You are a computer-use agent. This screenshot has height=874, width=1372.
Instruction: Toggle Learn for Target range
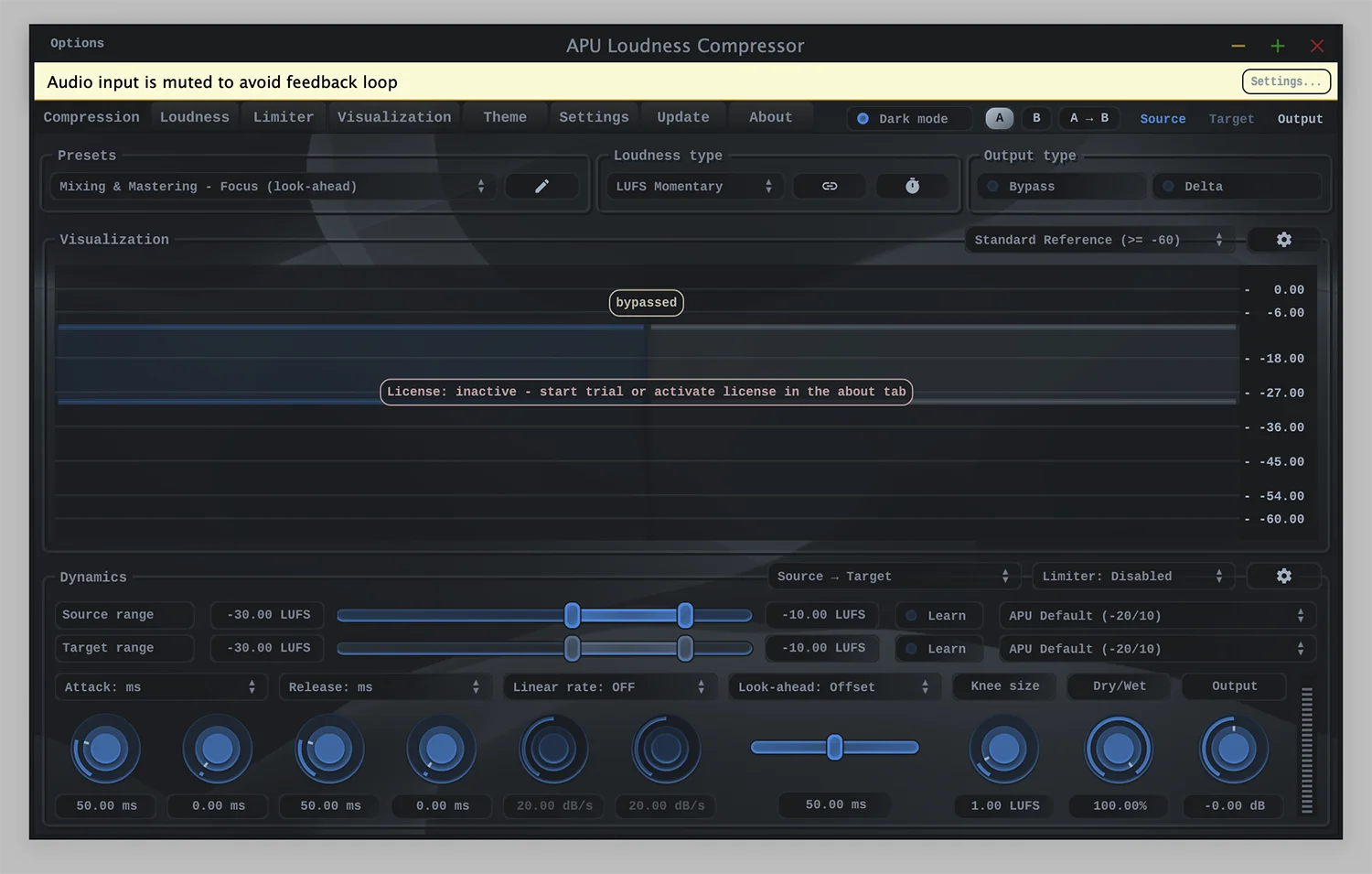click(x=938, y=649)
